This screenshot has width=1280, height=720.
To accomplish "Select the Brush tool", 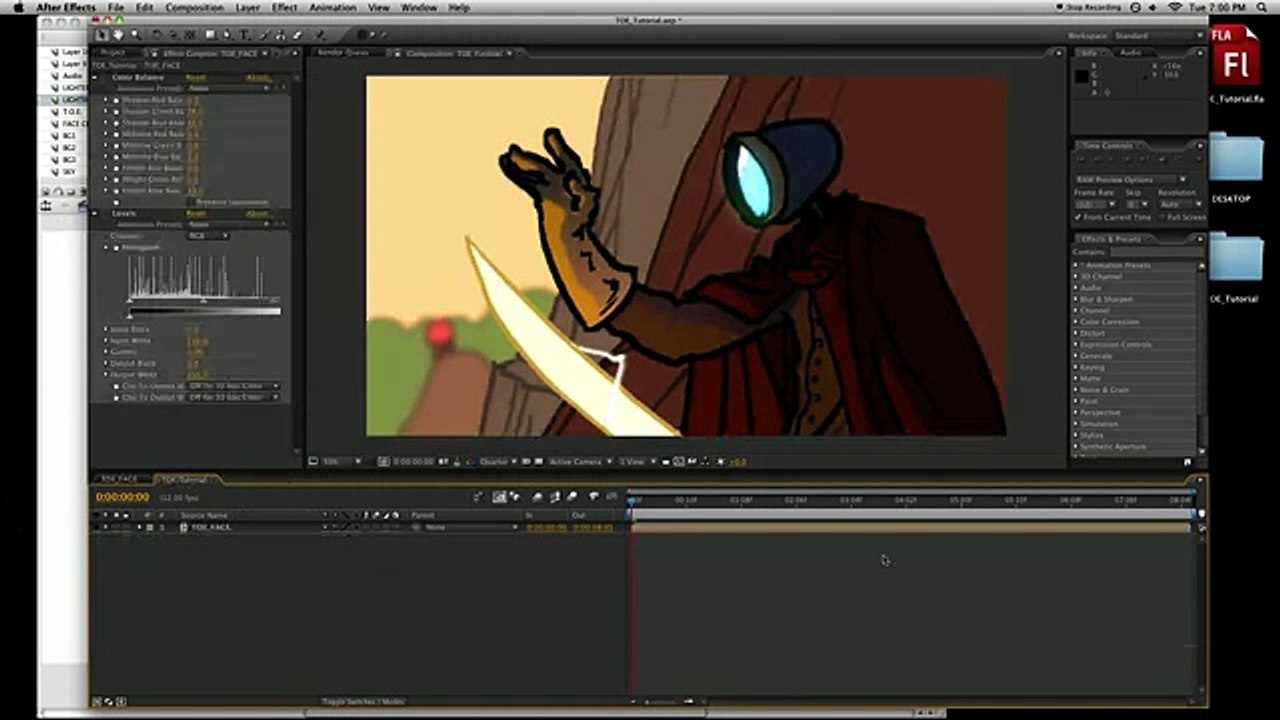I will tap(264, 35).
